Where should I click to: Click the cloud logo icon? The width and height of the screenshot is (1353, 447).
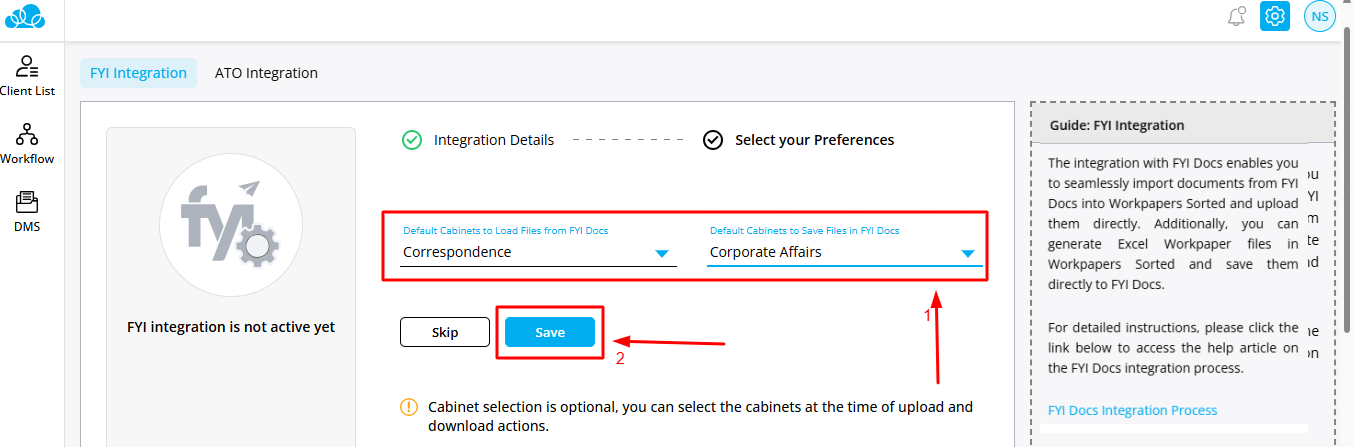[x=26, y=17]
